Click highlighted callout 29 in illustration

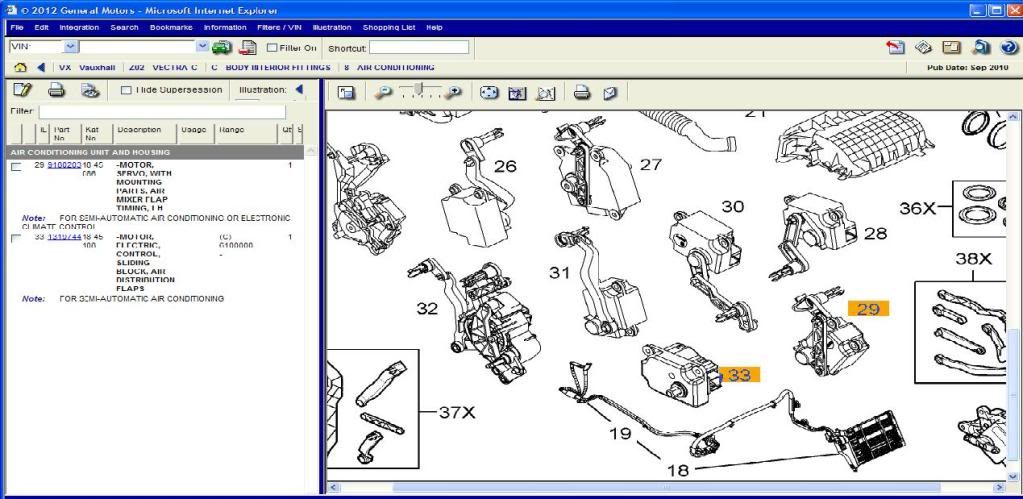point(868,309)
